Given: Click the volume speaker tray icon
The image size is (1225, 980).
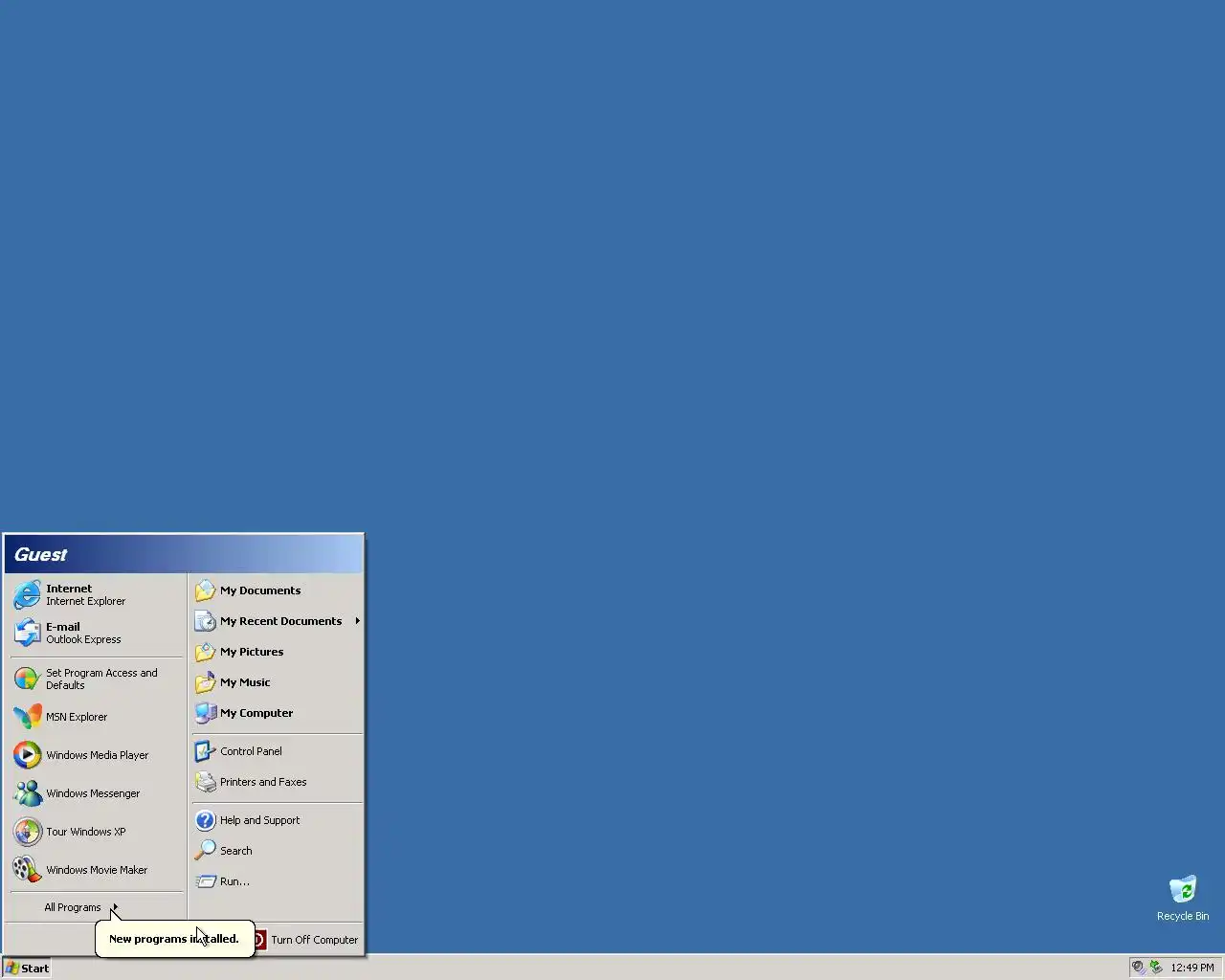Looking at the screenshot, I should 1138,968.
